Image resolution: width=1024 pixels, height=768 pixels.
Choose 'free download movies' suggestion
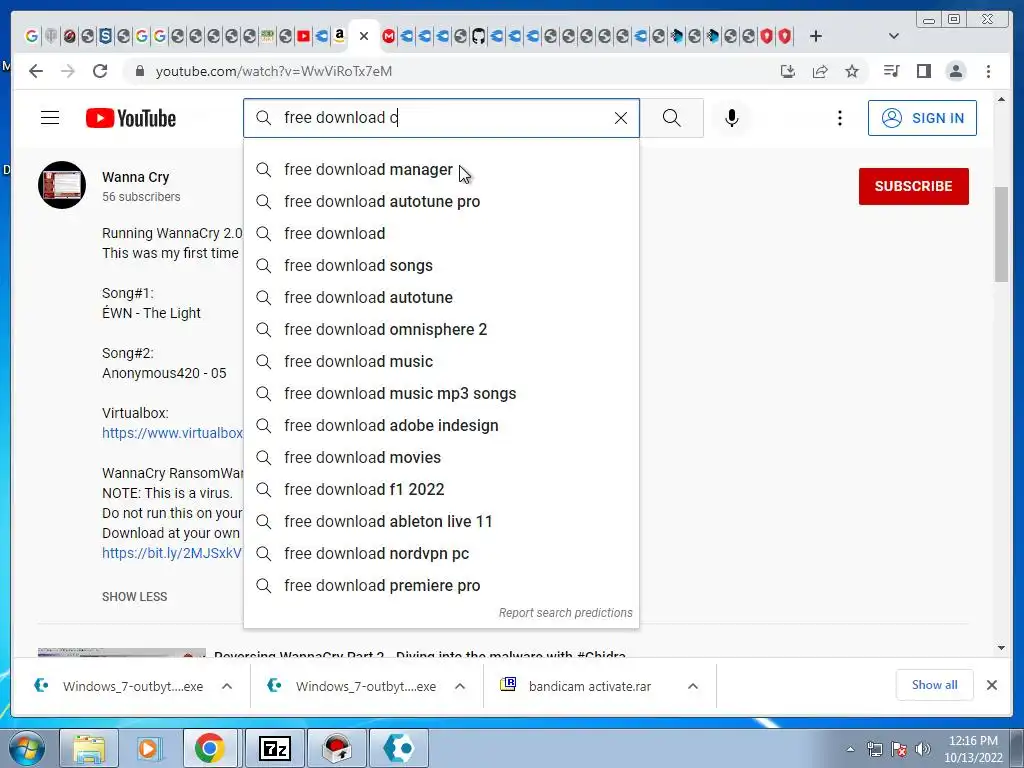[441, 458]
